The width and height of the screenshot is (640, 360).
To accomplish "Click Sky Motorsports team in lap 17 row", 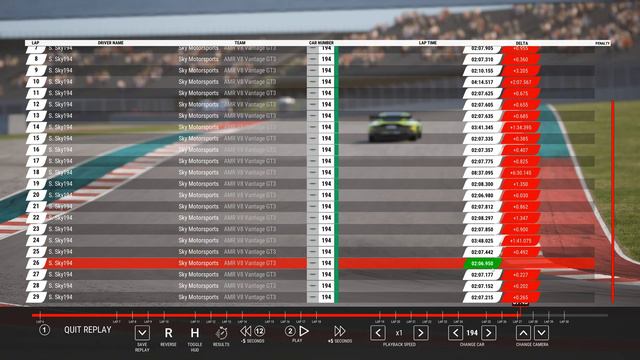I will (198, 161).
